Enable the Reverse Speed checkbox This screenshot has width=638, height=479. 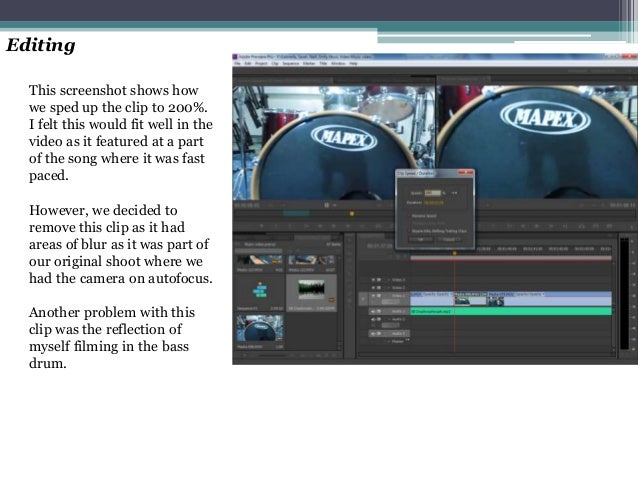pos(410,216)
